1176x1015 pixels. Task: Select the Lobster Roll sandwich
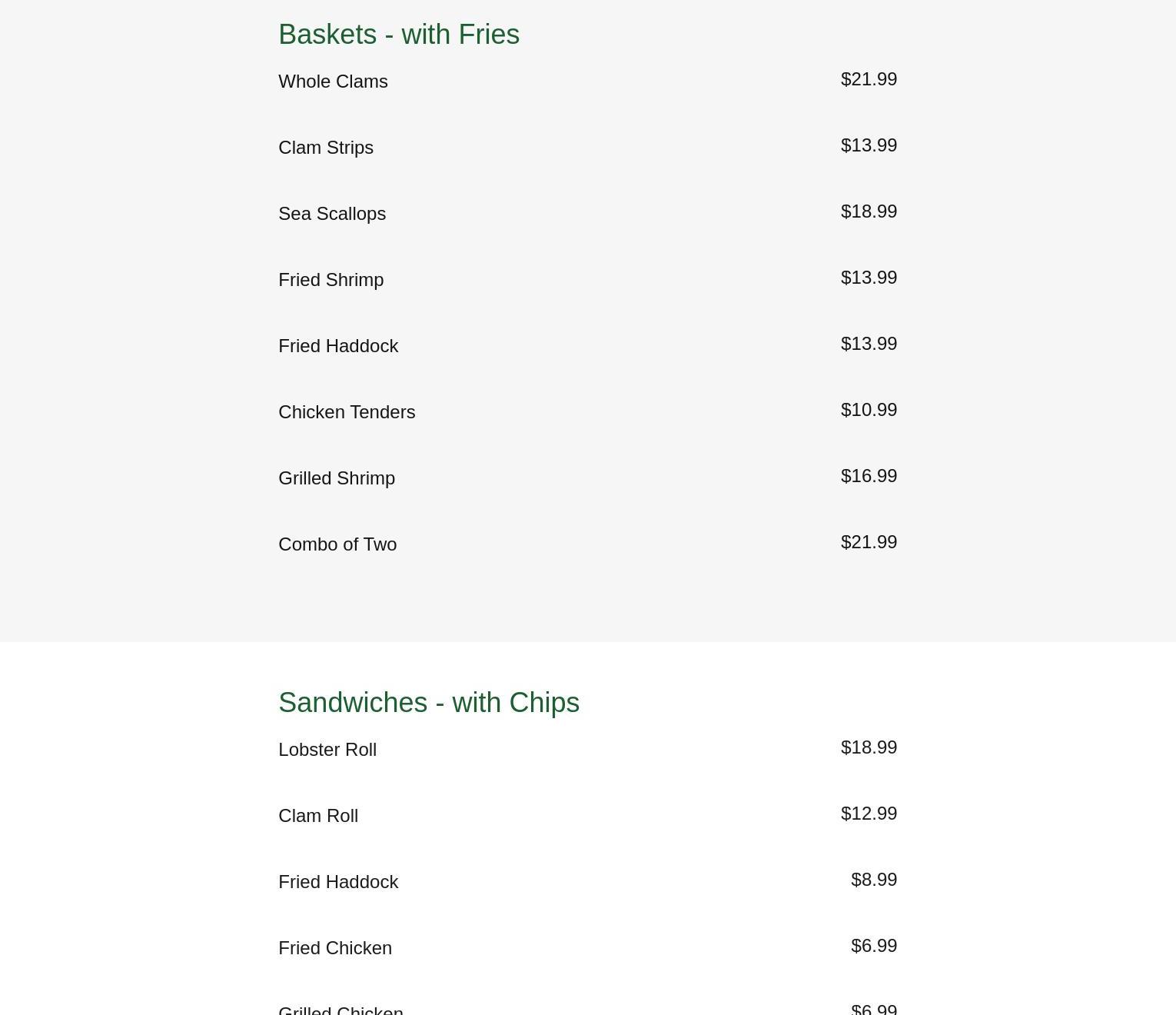pos(327,750)
